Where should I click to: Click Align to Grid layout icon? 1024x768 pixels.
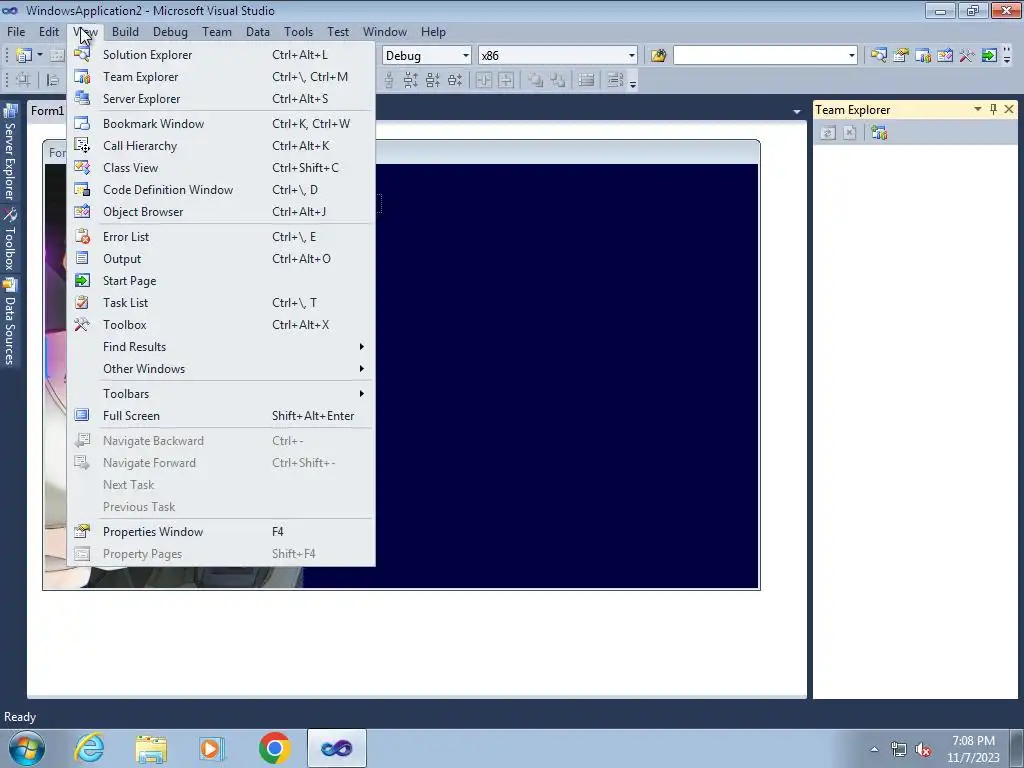[x=24, y=80]
